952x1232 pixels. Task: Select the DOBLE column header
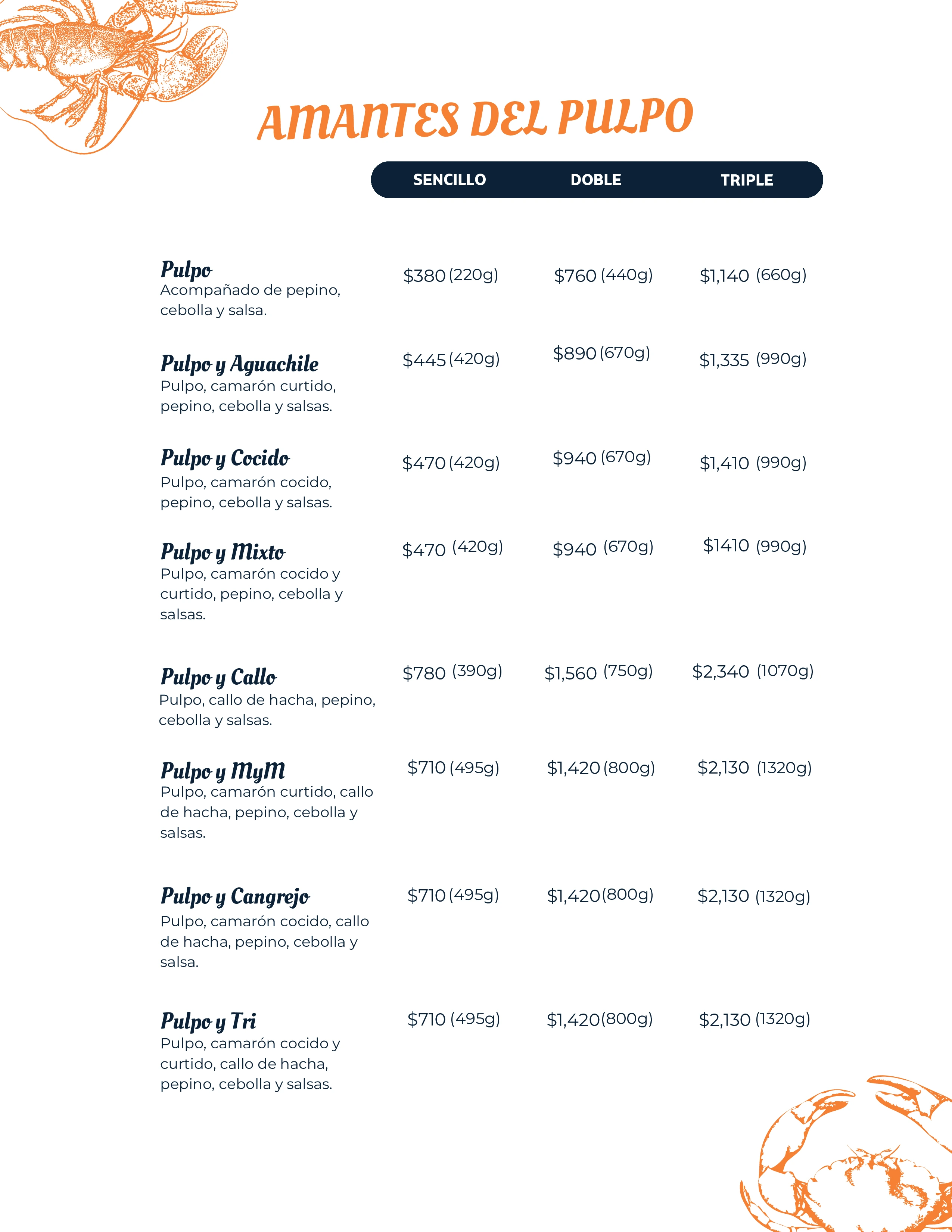(x=595, y=180)
